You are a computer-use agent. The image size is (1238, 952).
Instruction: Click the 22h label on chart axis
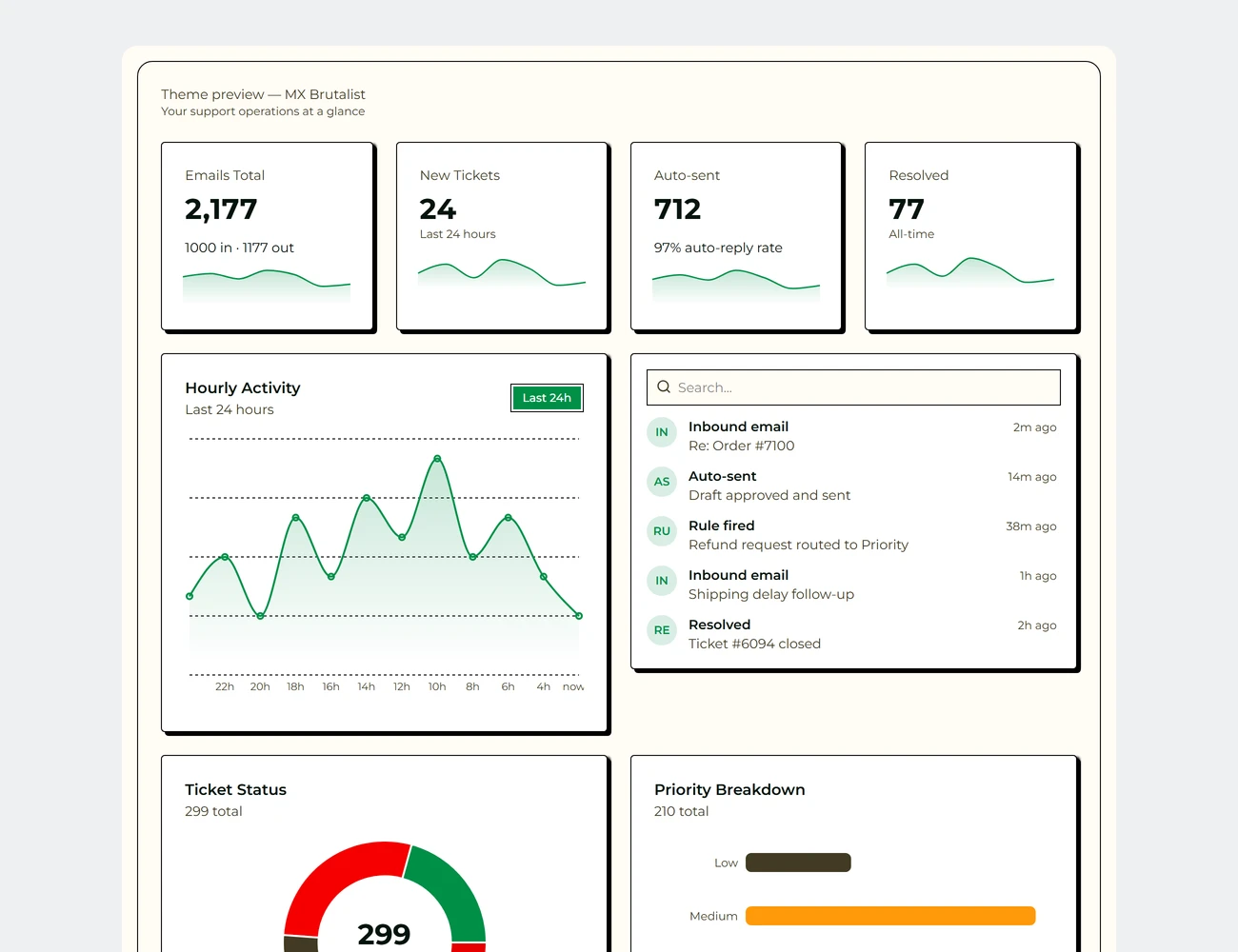point(225,686)
